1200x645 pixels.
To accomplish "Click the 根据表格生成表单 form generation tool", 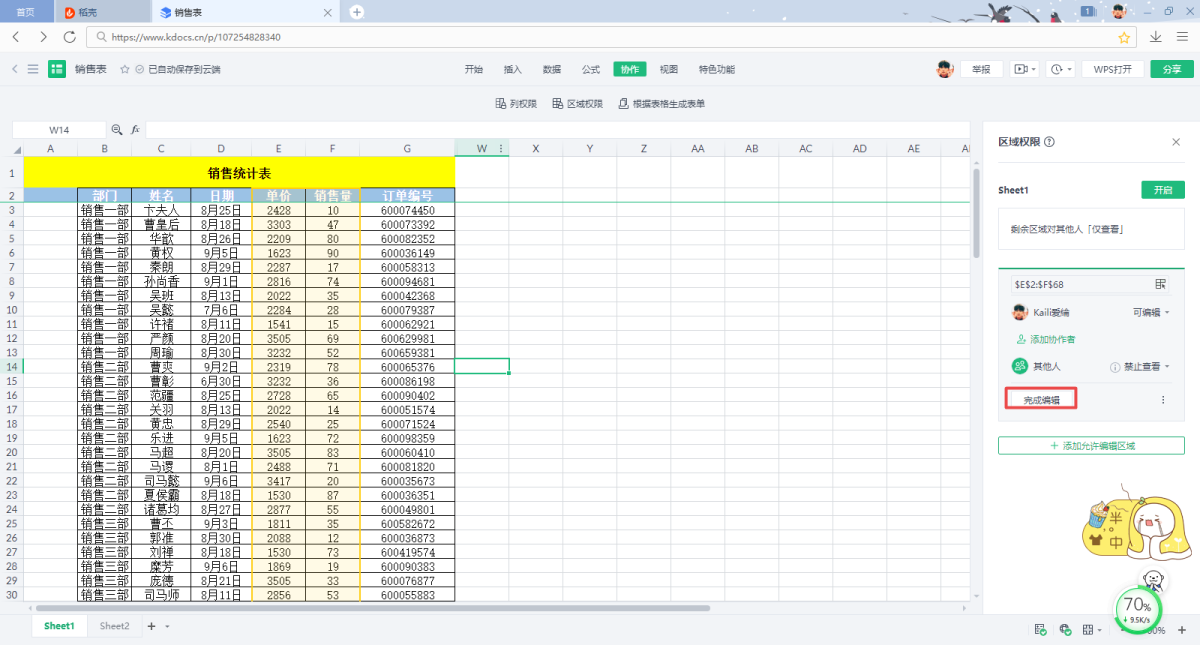I will pos(661,104).
